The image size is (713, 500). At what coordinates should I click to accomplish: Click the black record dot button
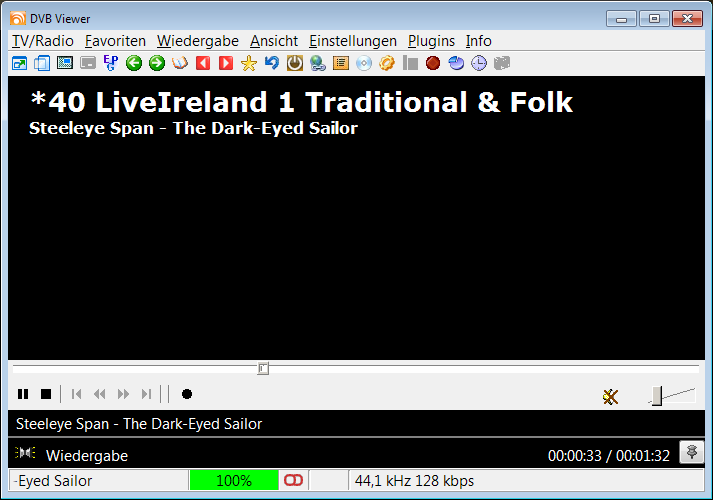pyautogui.click(x=186, y=394)
